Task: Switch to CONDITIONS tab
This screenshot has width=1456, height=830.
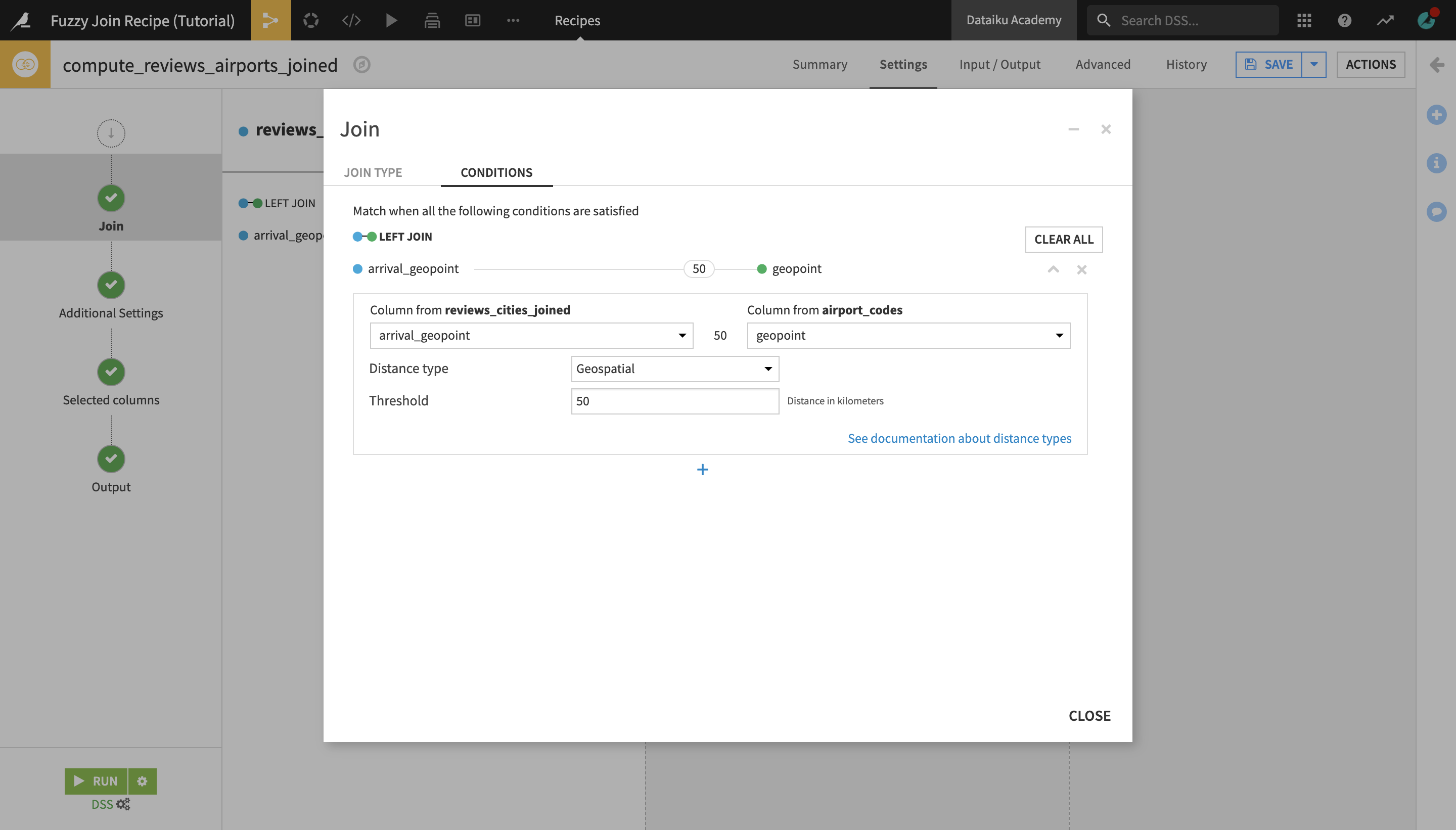Action: click(x=496, y=173)
